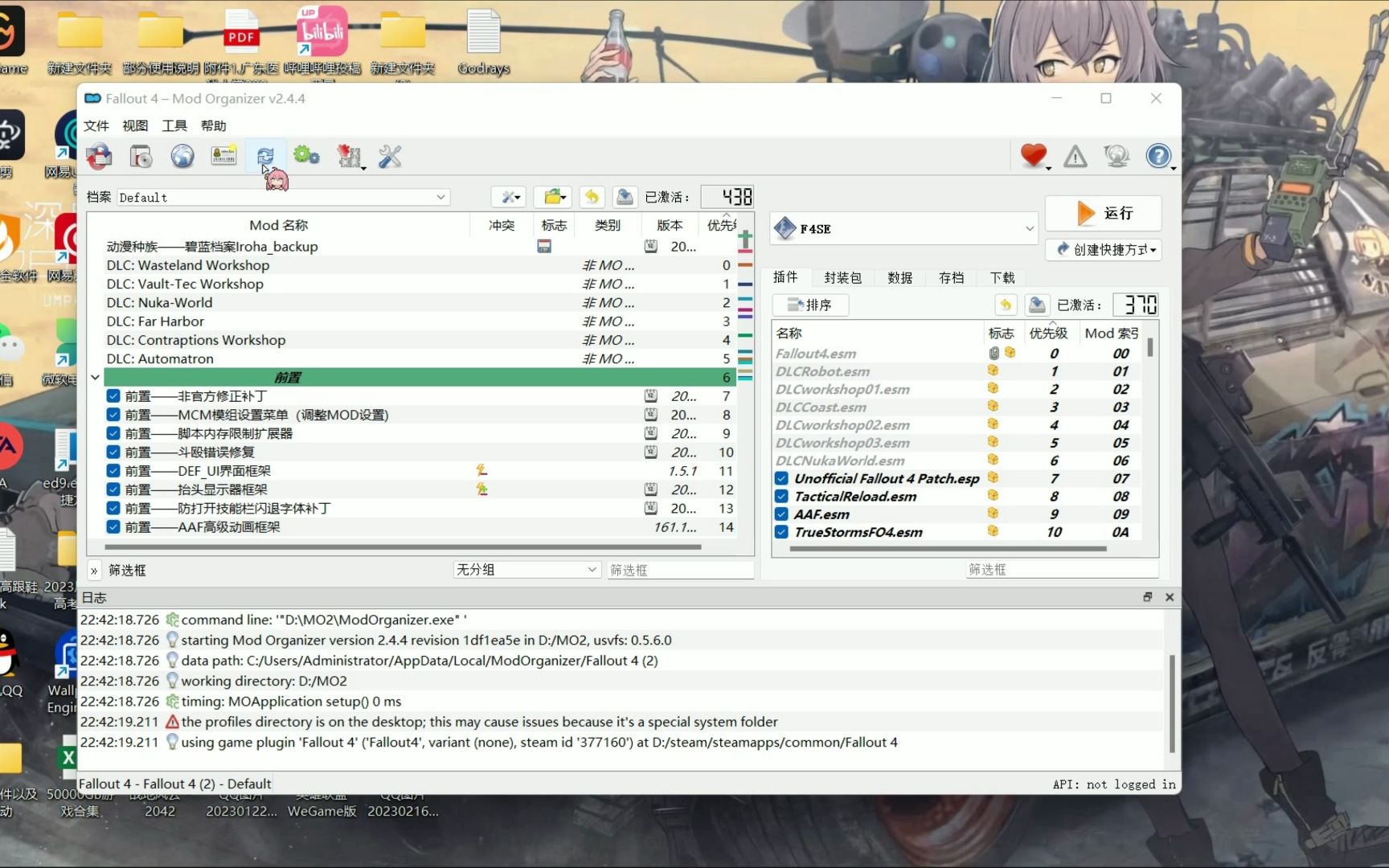1389x868 pixels.
Task: Open the tools puzzle-piece icon
Action: (350, 156)
